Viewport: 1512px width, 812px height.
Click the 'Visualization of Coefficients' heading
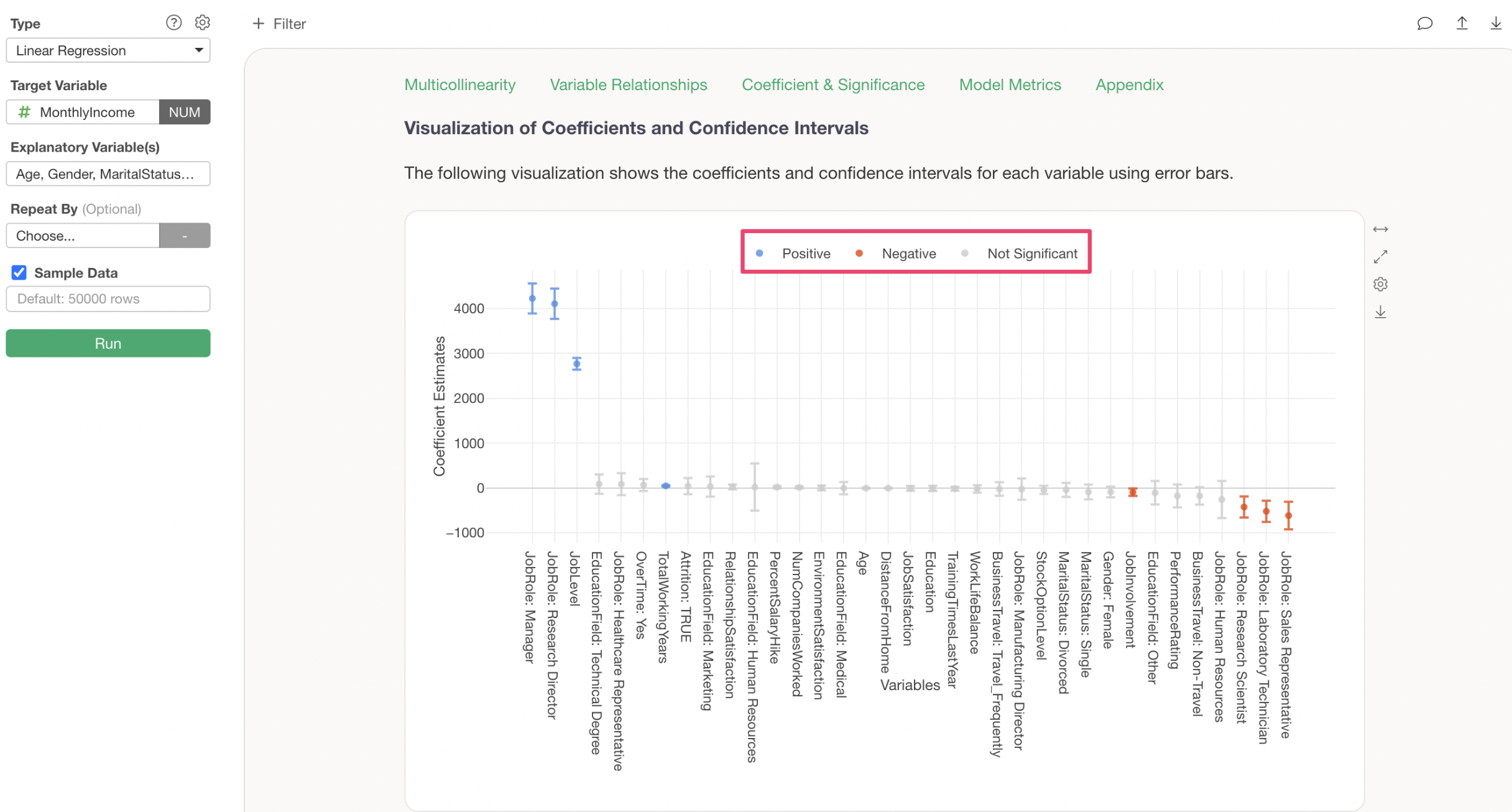(x=636, y=128)
